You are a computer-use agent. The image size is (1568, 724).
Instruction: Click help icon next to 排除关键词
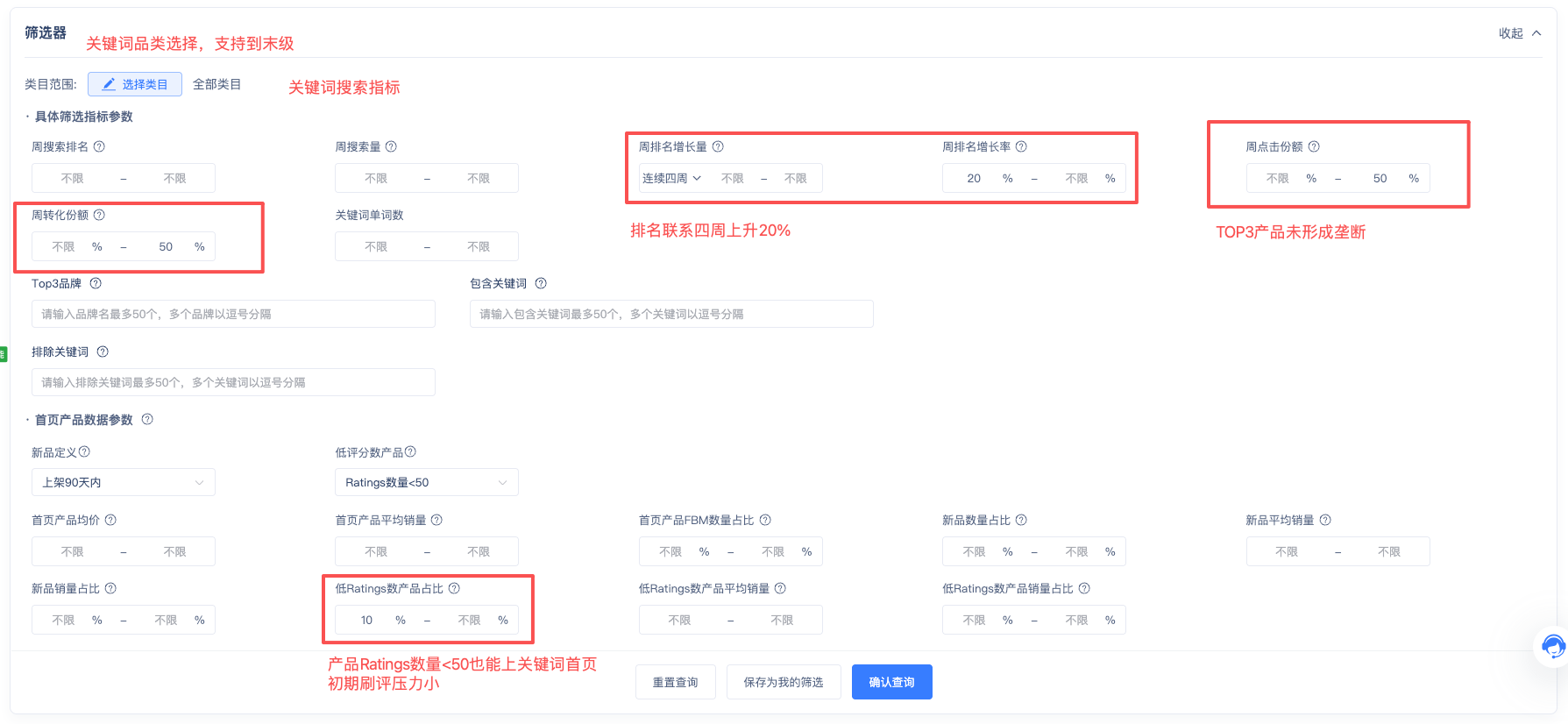point(103,351)
